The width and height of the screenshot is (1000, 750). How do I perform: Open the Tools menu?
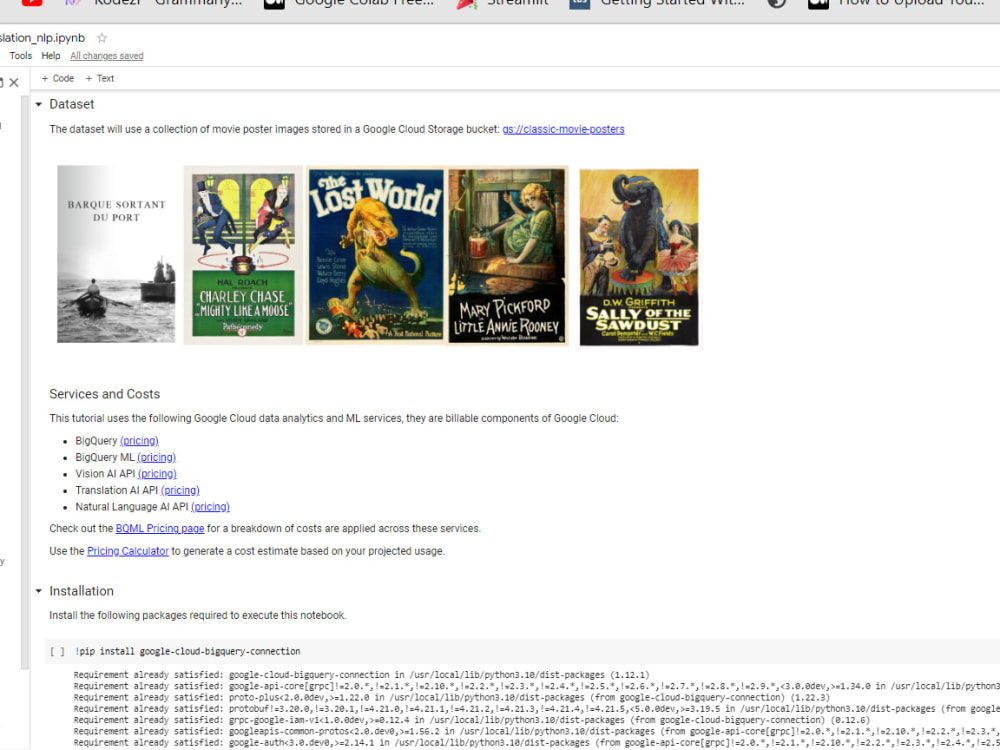coord(20,56)
